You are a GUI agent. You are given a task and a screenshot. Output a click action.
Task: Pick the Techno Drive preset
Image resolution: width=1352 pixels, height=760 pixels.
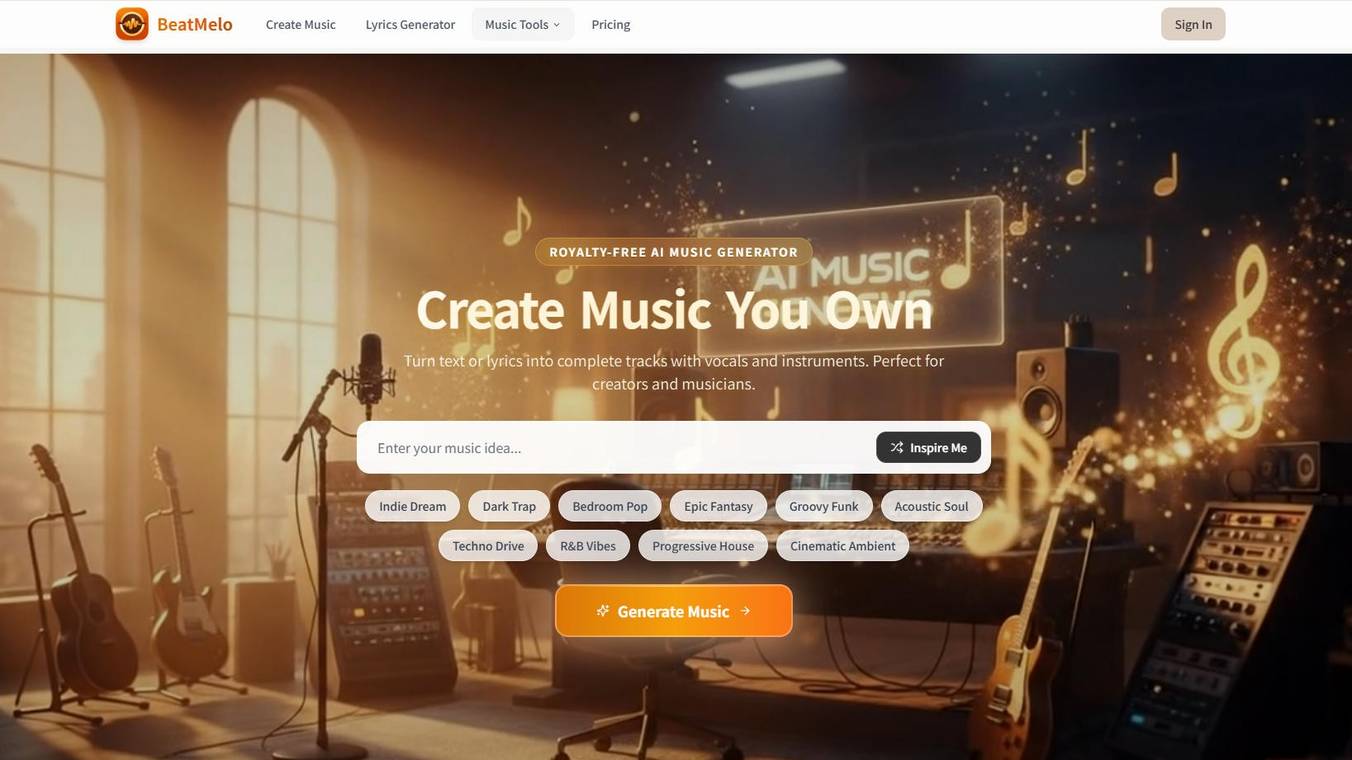488,546
